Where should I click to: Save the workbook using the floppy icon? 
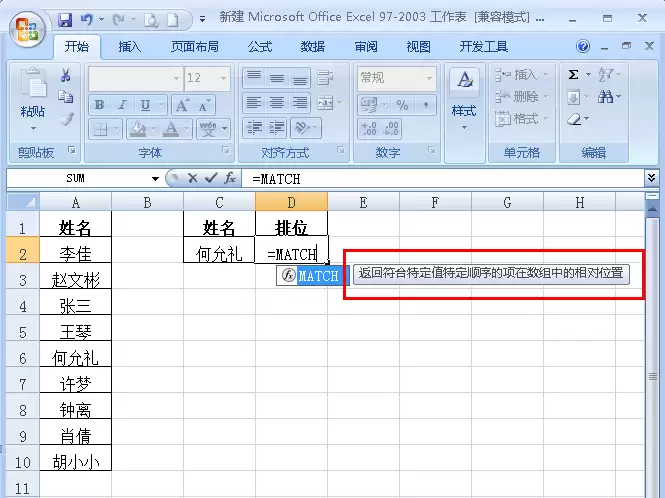[x=65, y=20]
